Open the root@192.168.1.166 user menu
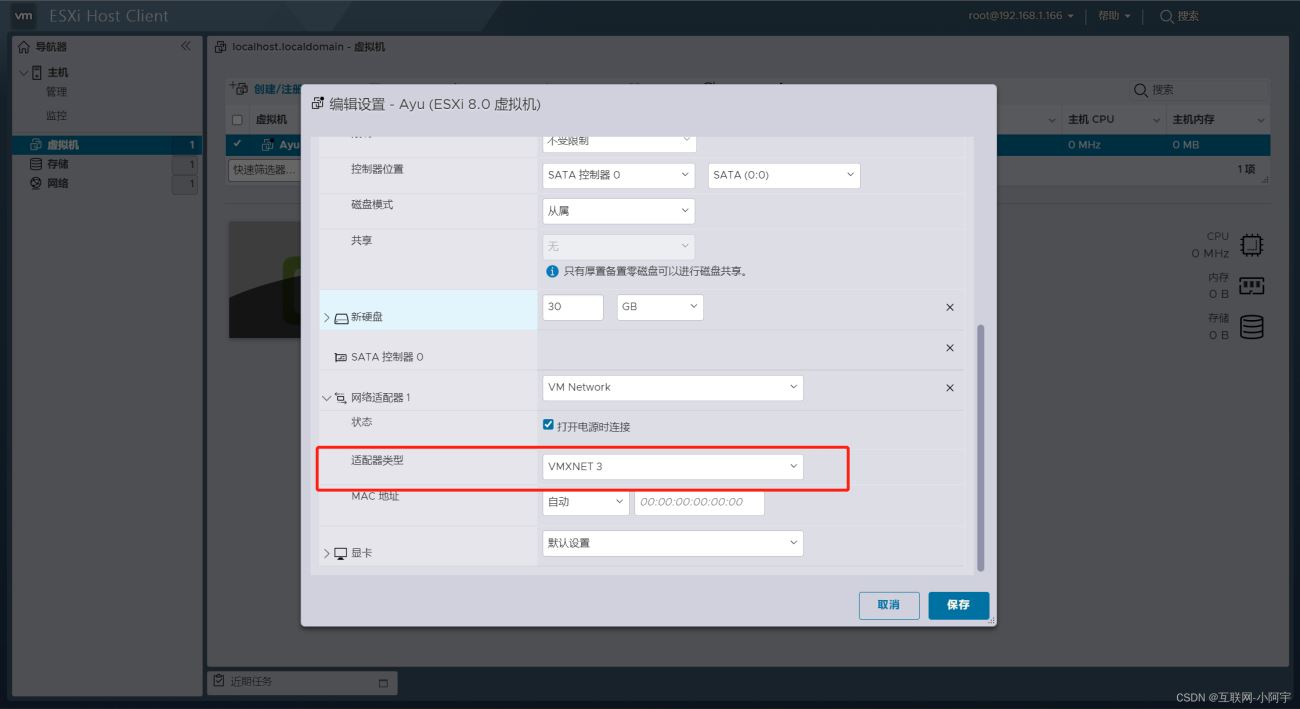This screenshot has height=709, width=1300. coord(1021,16)
